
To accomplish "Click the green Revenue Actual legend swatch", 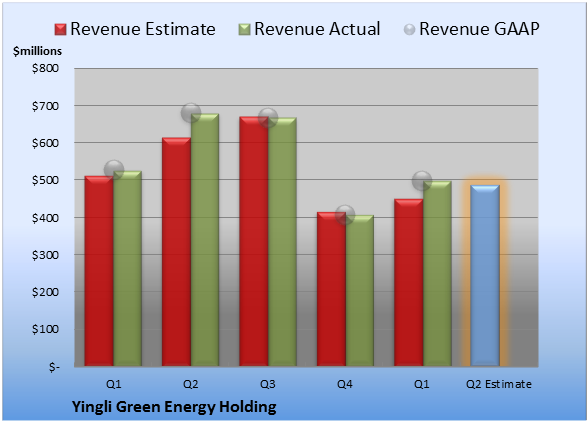I will (x=244, y=30).
